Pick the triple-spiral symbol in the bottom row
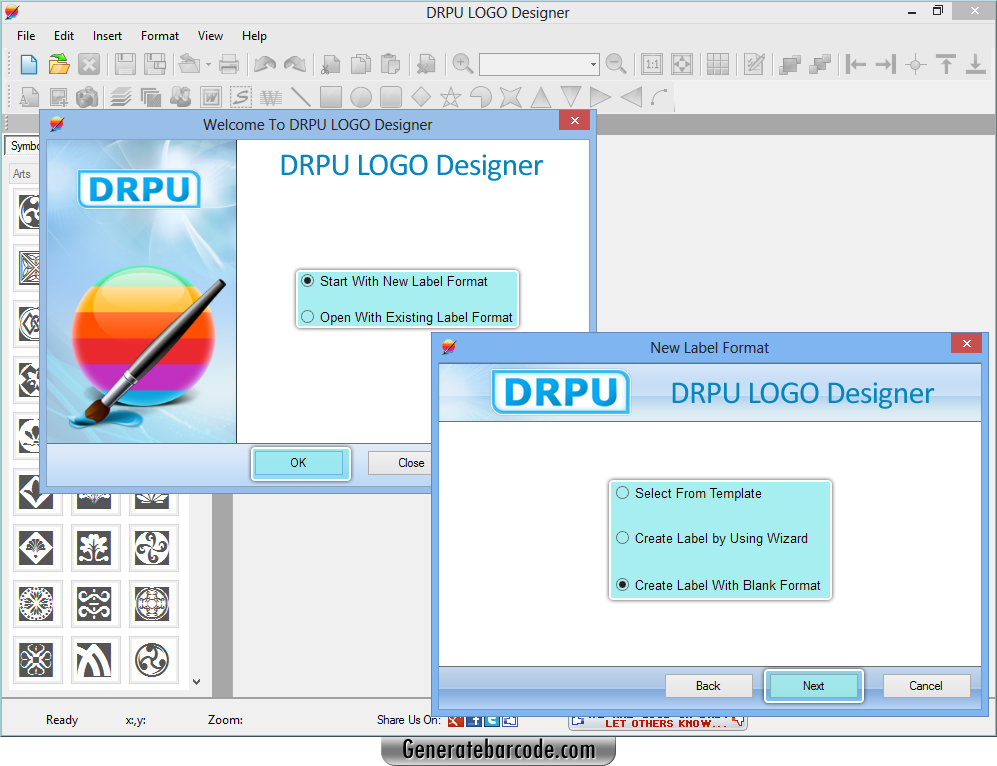Viewport: 997px width, 766px height. click(152, 659)
